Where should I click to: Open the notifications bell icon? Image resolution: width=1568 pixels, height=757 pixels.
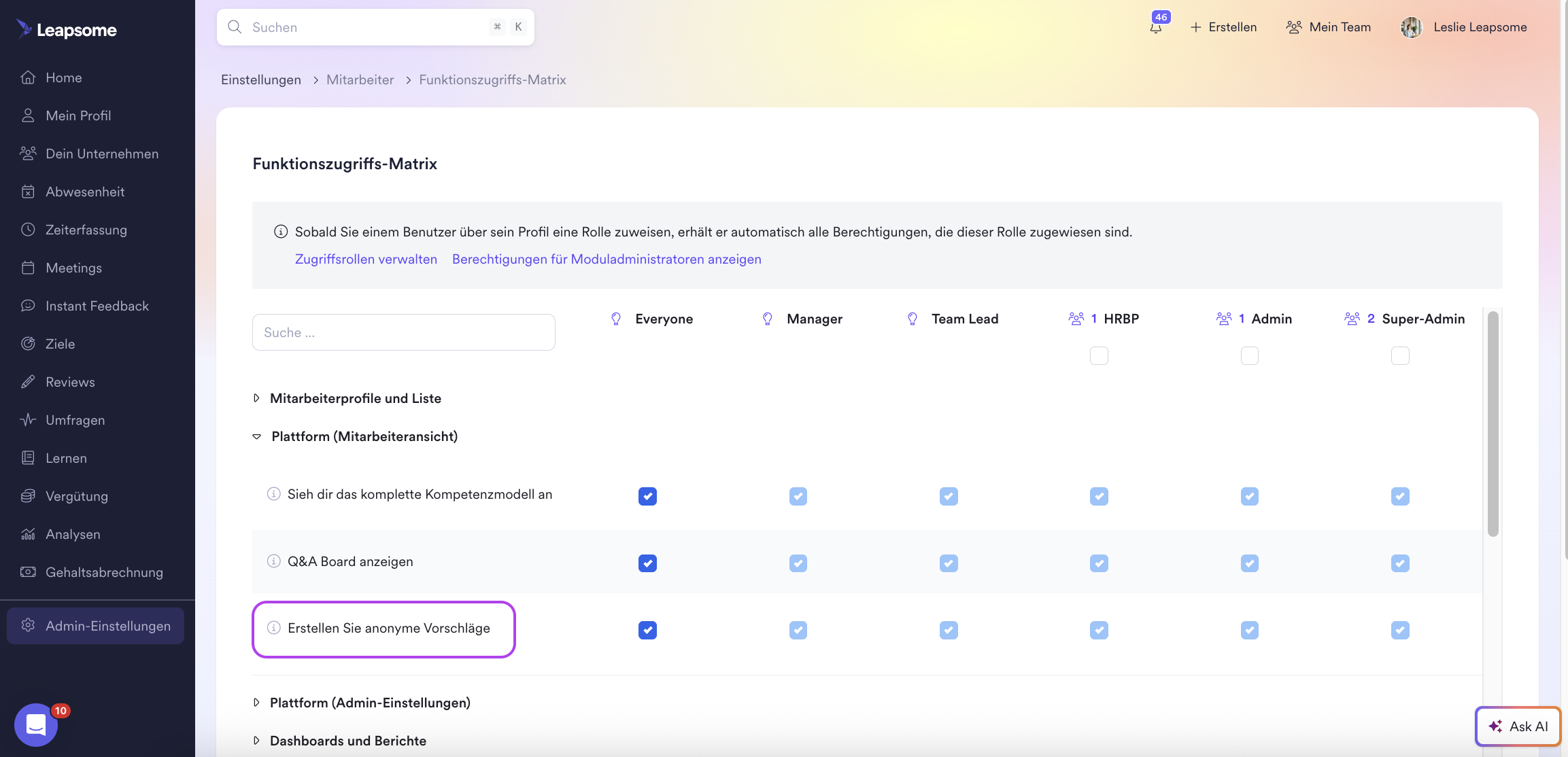(1155, 28)
